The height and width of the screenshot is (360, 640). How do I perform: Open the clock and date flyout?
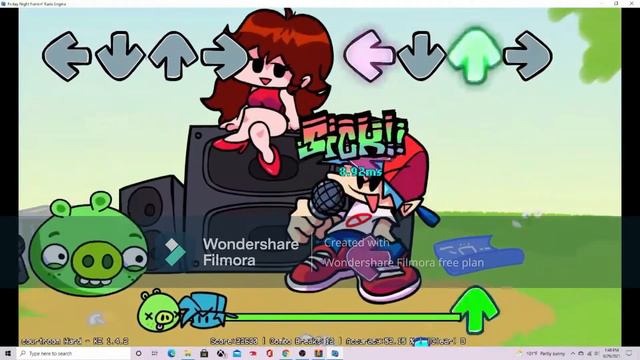(x=611, y=353)
